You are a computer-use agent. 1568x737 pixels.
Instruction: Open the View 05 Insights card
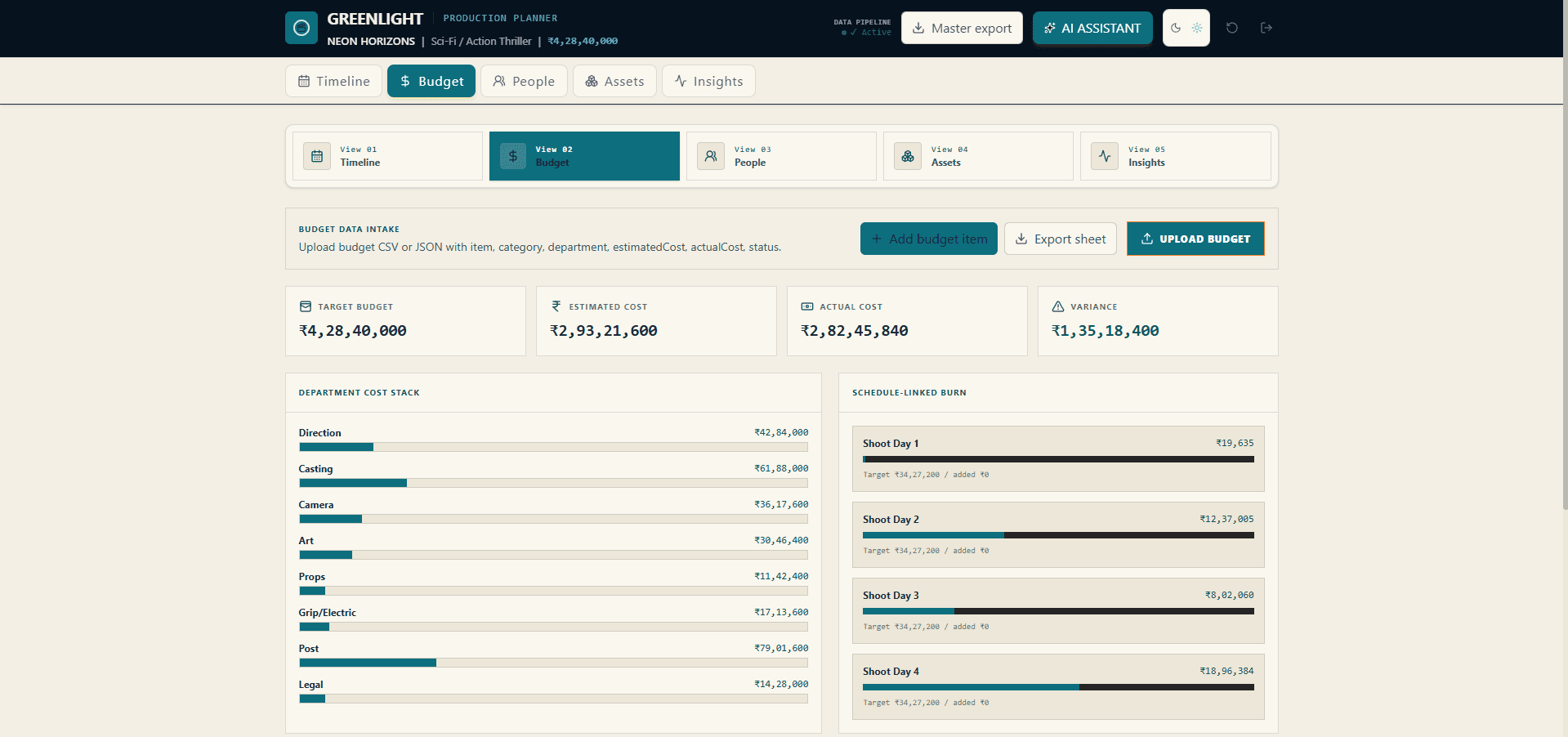point(1175,156)
